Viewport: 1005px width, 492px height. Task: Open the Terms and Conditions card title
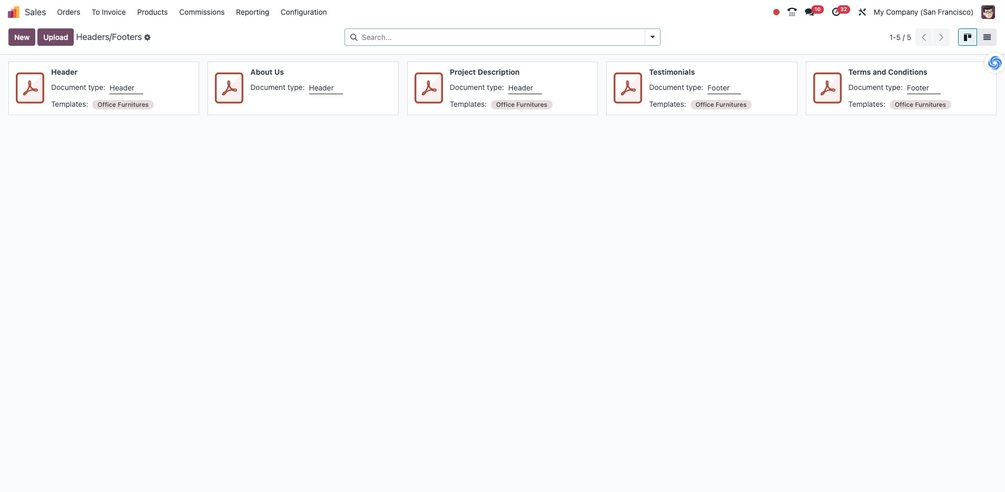click(888, 72)
